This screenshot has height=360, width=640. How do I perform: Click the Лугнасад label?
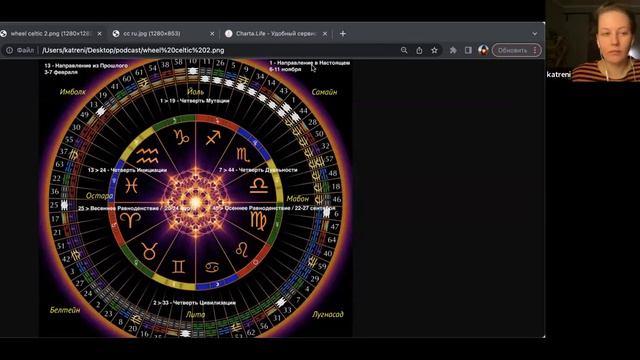tap(328, 314)
